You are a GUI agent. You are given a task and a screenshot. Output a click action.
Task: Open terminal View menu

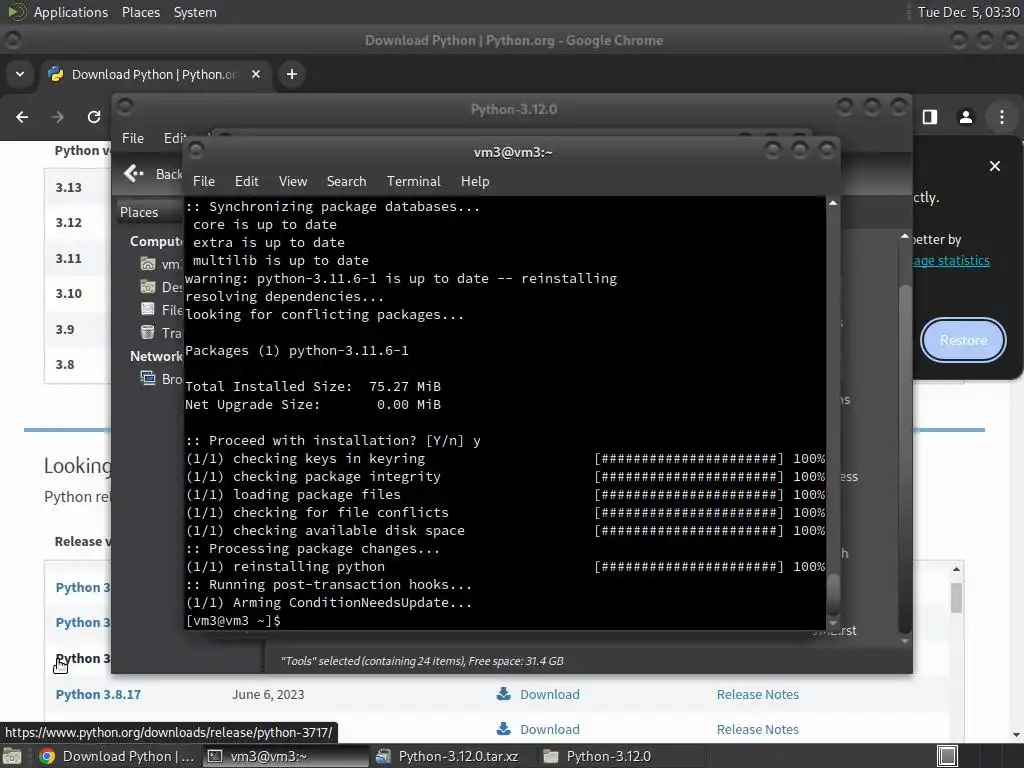coord(293,182)
